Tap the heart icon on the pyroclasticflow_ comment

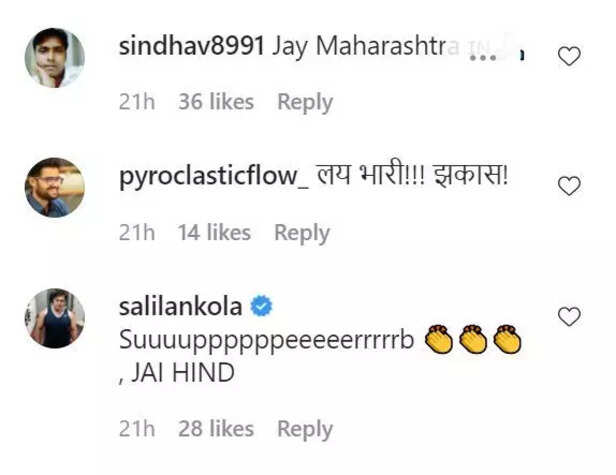(x=569, y=186)
